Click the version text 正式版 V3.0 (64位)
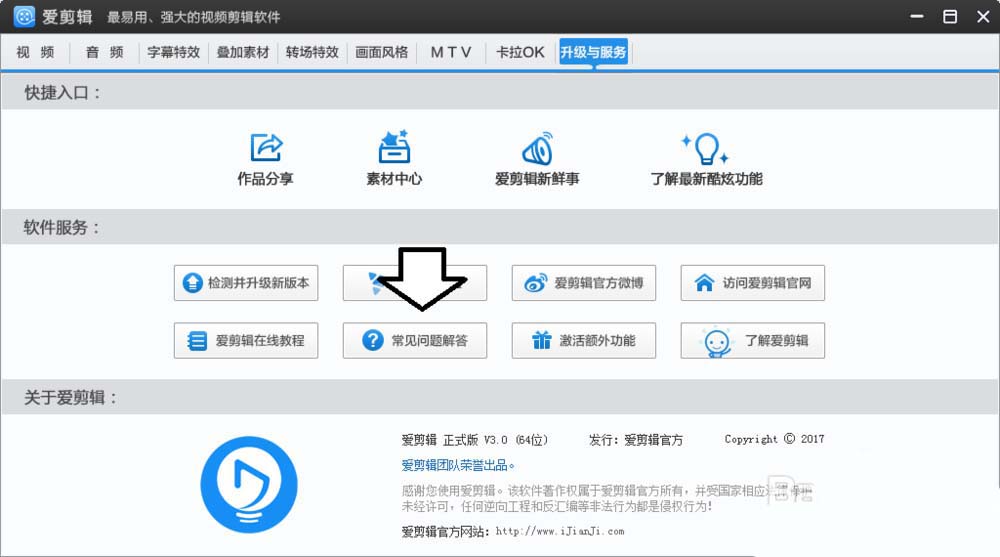The width and height of the screenshot is (1000, 557). click(x=495, y=440)
